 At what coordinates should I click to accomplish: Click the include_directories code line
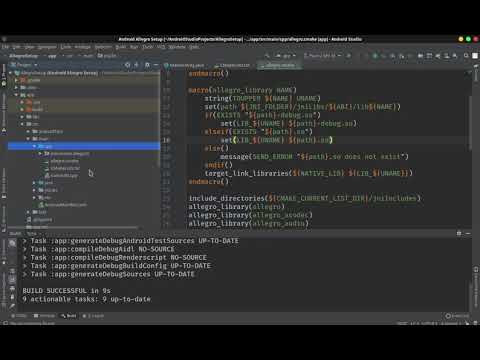click(305, 198)
